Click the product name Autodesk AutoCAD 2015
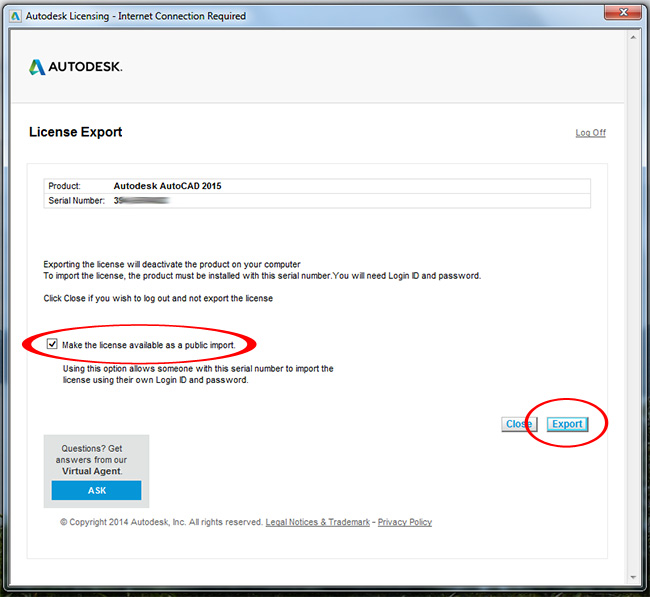 167,186
